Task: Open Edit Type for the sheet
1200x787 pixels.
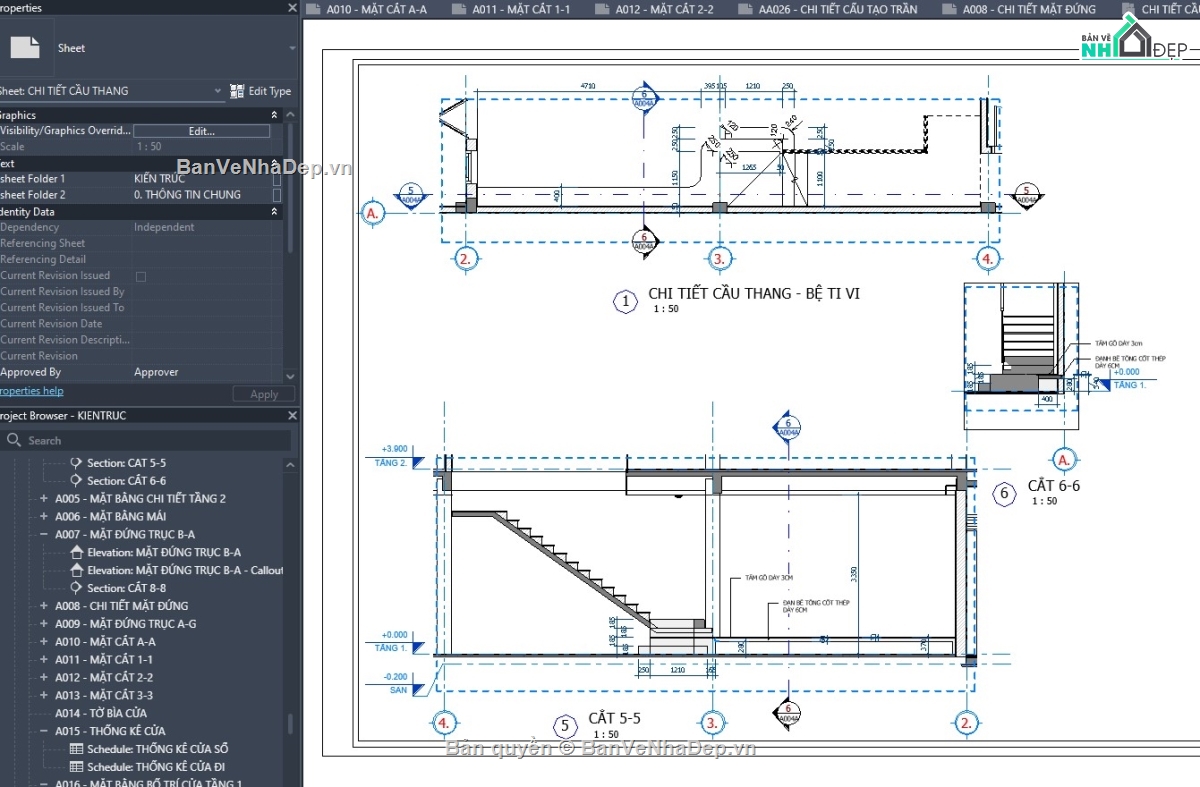Action: (261, 90)
